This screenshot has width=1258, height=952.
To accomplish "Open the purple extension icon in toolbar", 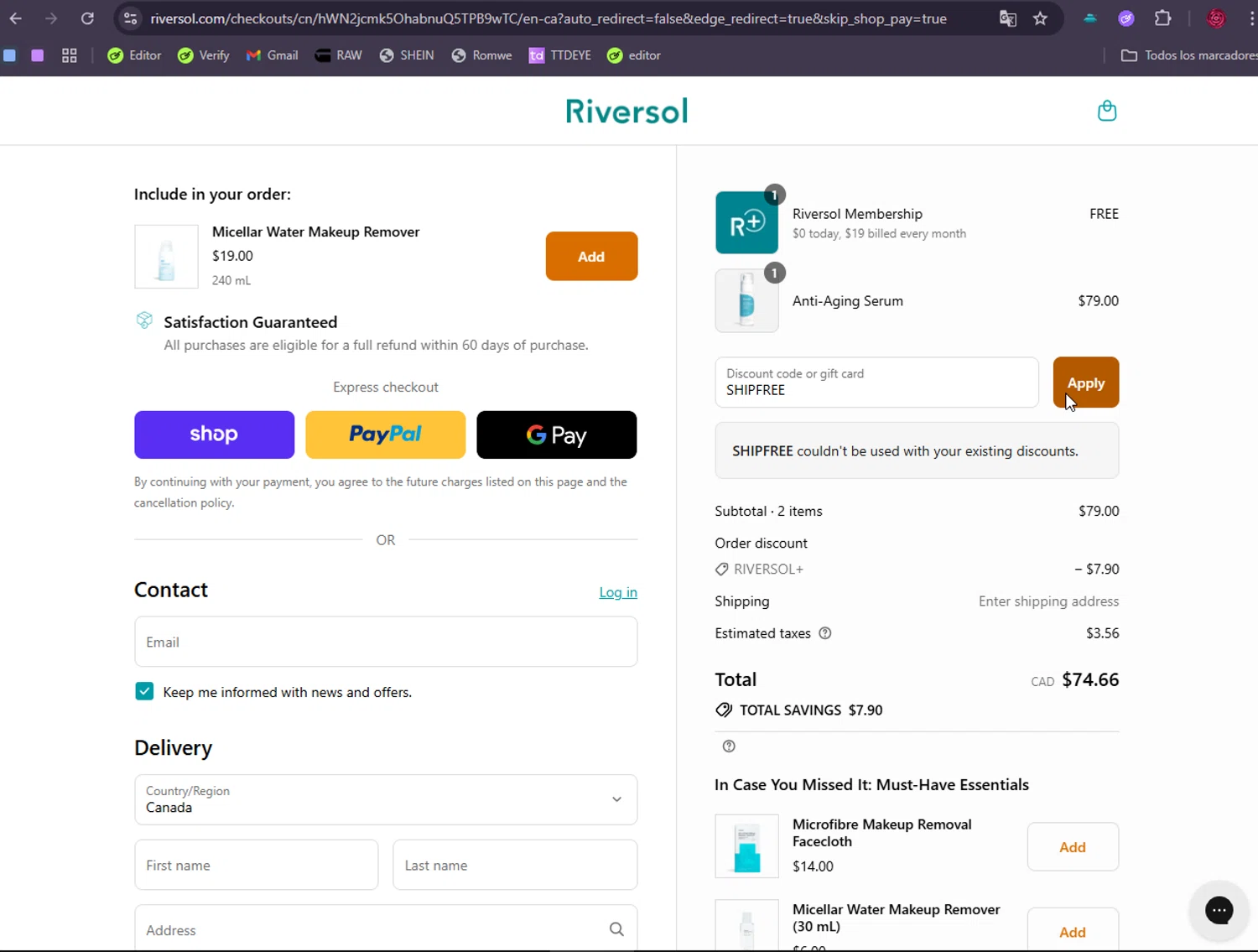I will tap(1126, 18).
